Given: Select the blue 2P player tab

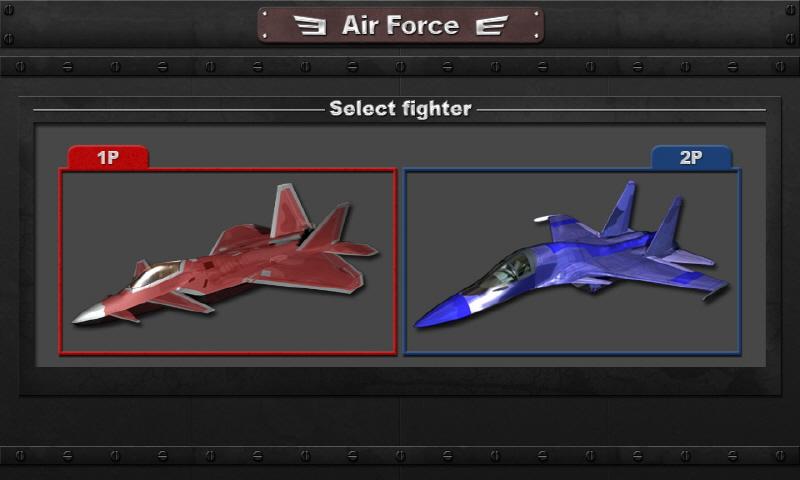Looking at the screenshot, I should click(691, 157).
